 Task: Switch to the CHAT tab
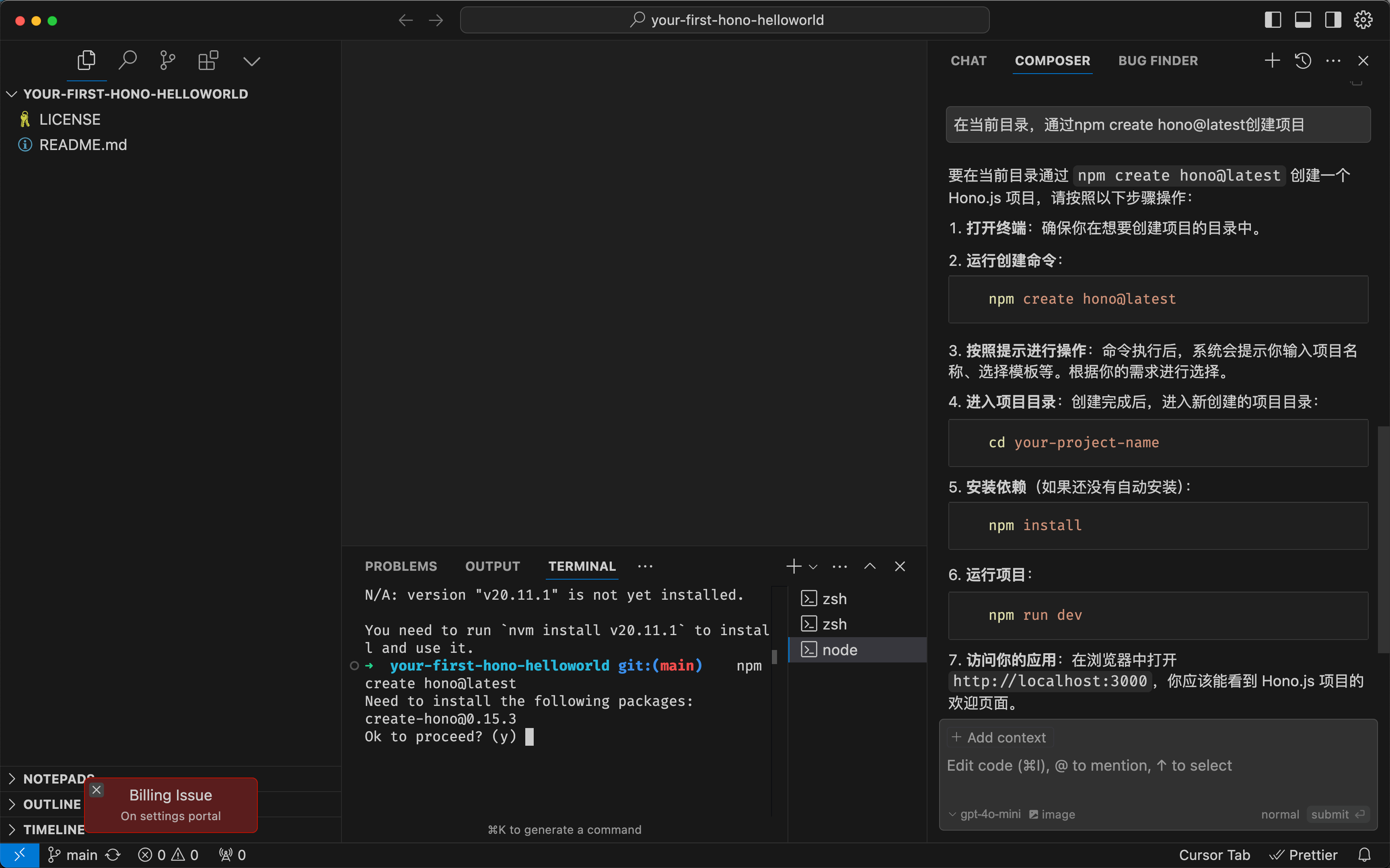[968, 61]
